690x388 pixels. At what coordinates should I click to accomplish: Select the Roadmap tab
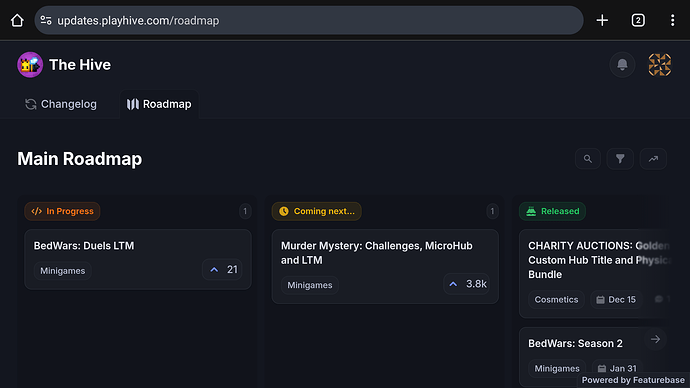tap(159, 104)
